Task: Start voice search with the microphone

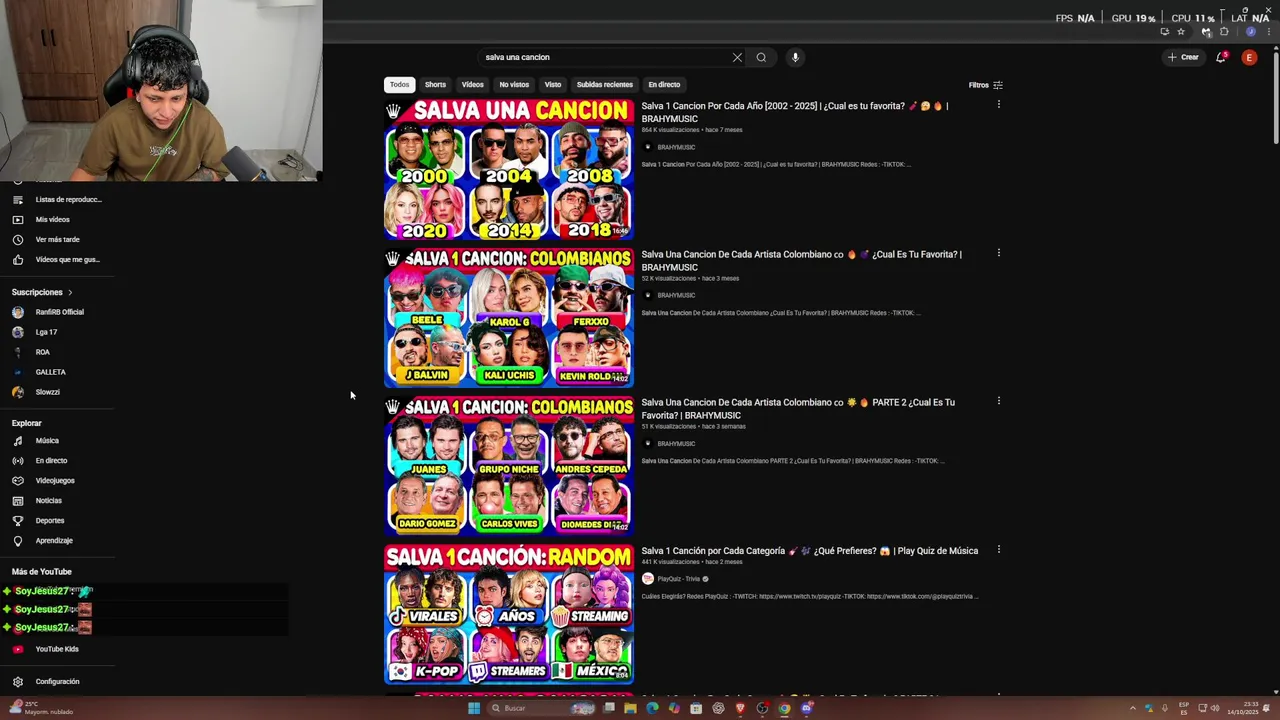Action: (x=795, y=57)
